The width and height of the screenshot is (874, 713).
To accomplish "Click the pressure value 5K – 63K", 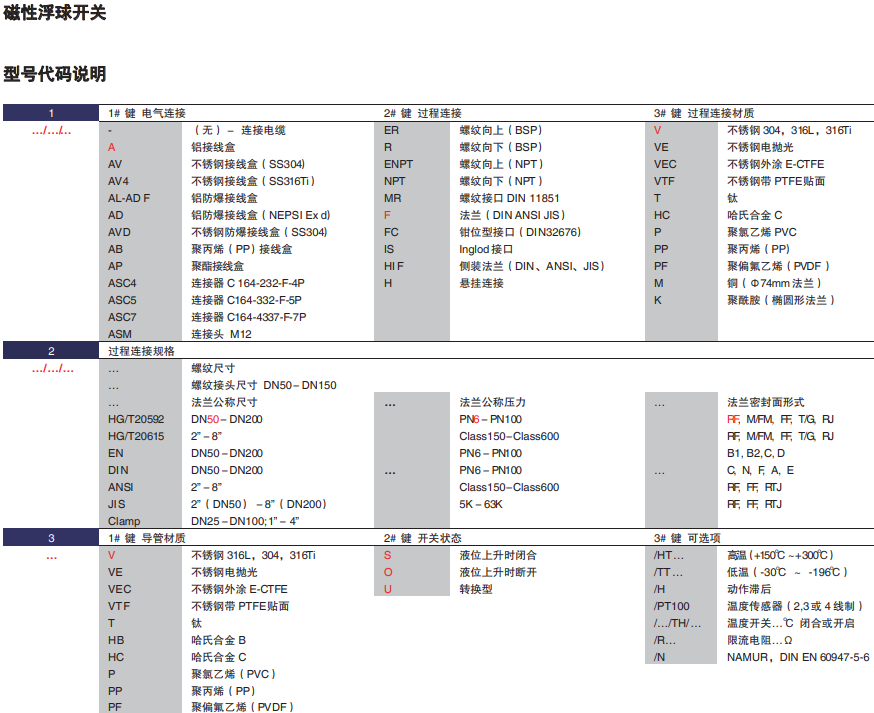I will (x=481, y=504).
